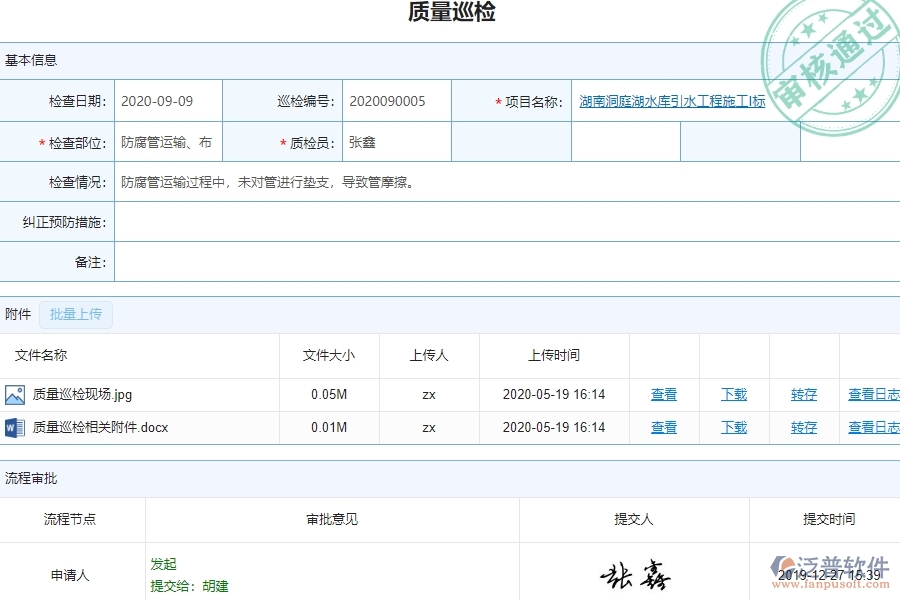900x600 pixels.
Task: View (查看) the 质量巡检现场.jpg attachment
Action: 663,394
